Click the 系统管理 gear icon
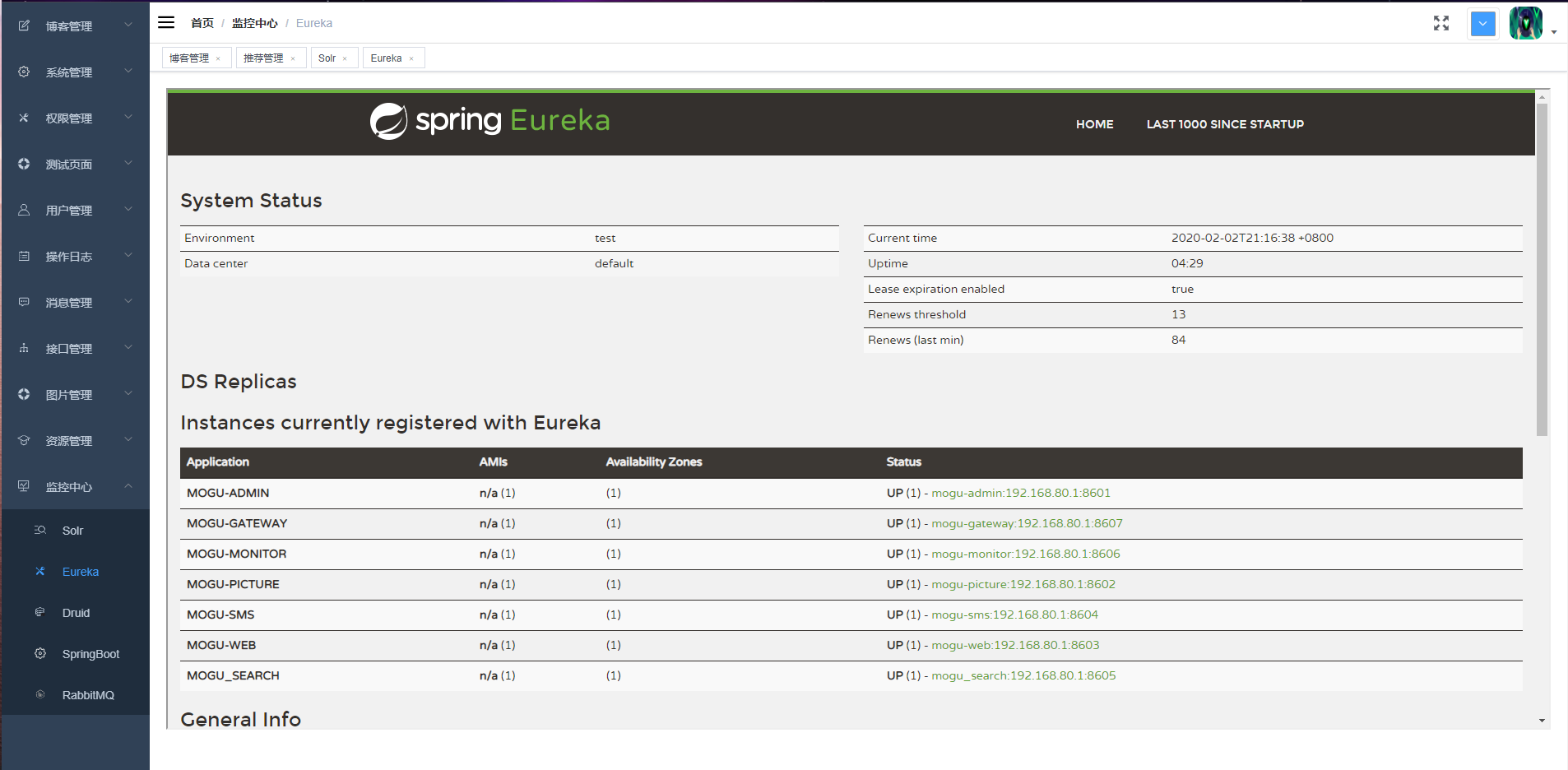This screenshot has width=1568, height=770. tap(24, 72)
